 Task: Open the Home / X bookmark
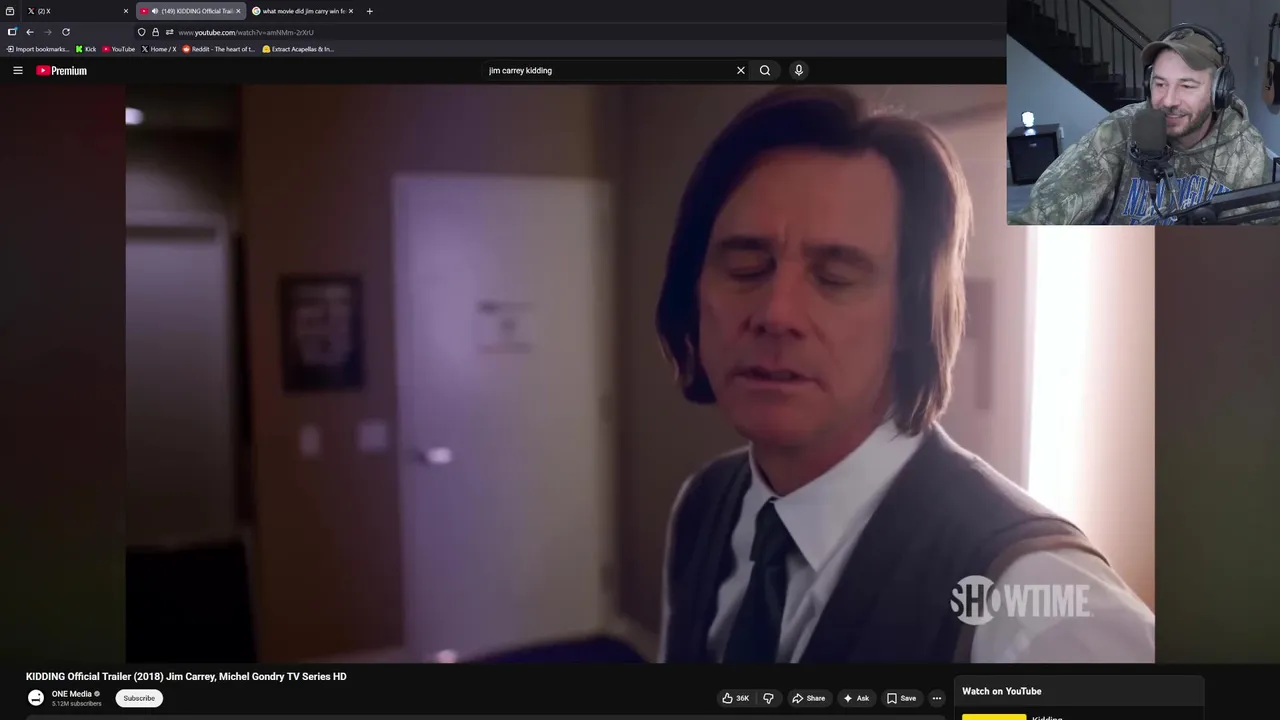[x=159, y=49]
